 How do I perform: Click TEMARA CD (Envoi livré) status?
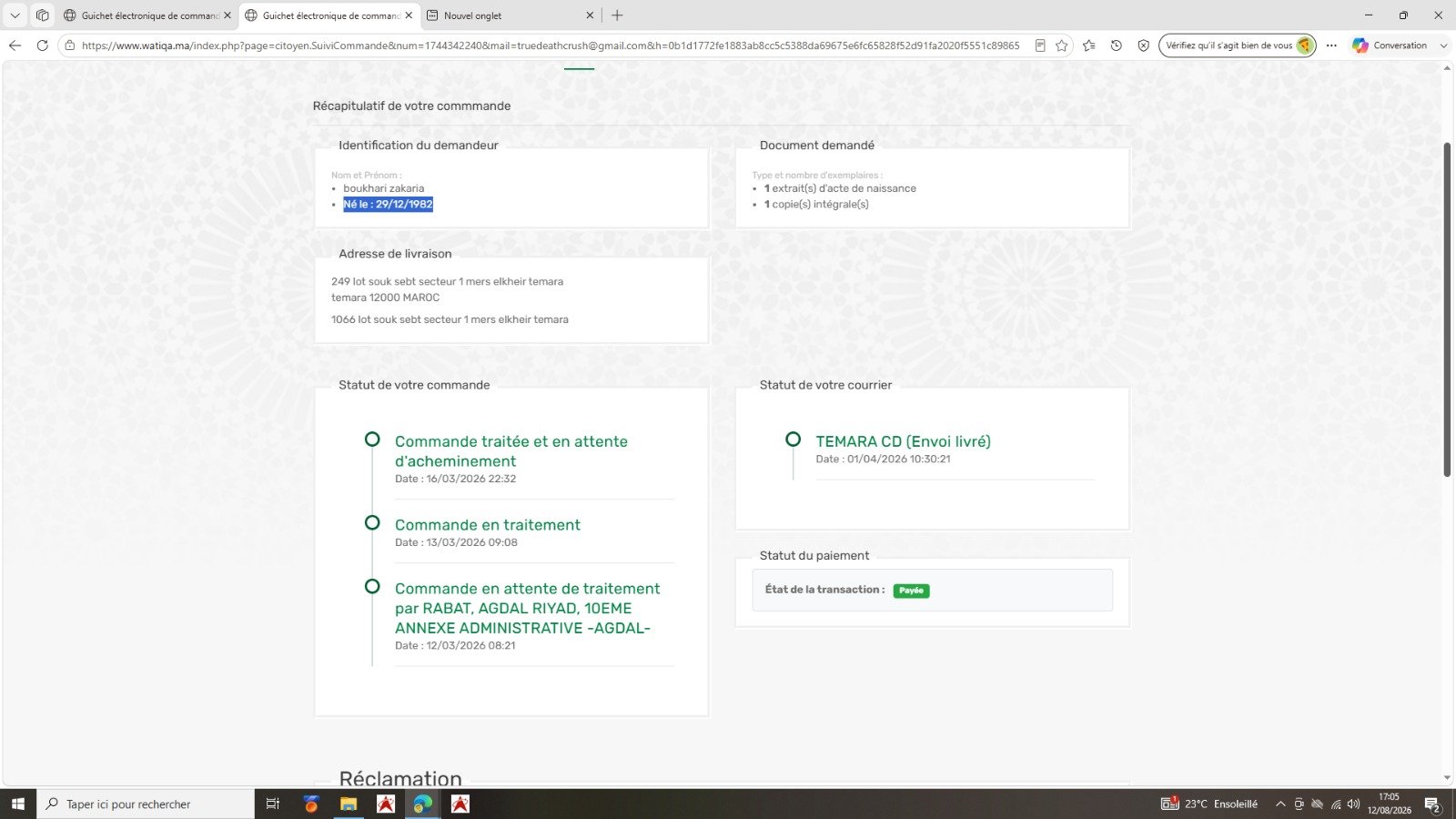pos(903,441)
